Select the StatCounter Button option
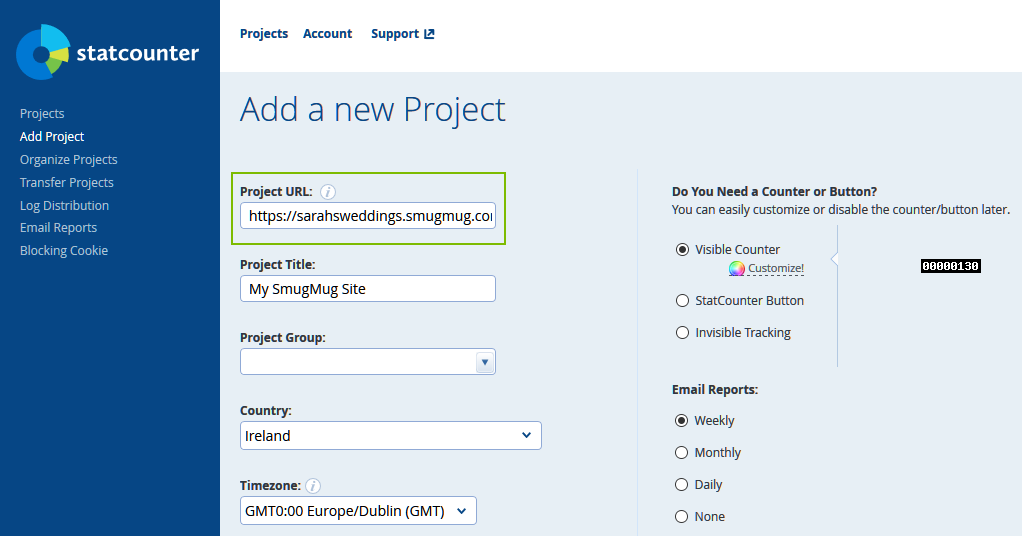Screen dimensions: 1022x536 tap(682, 301)
